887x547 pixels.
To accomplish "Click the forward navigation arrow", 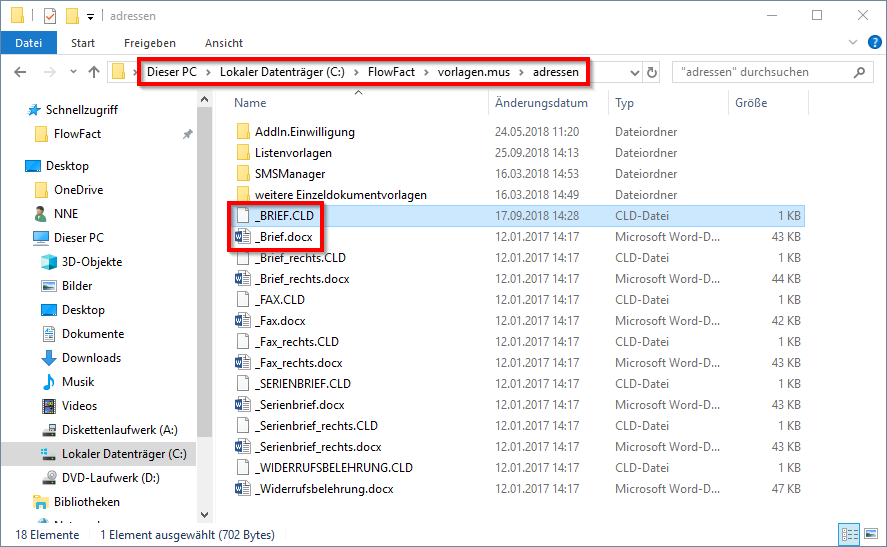I will (50, 72).
